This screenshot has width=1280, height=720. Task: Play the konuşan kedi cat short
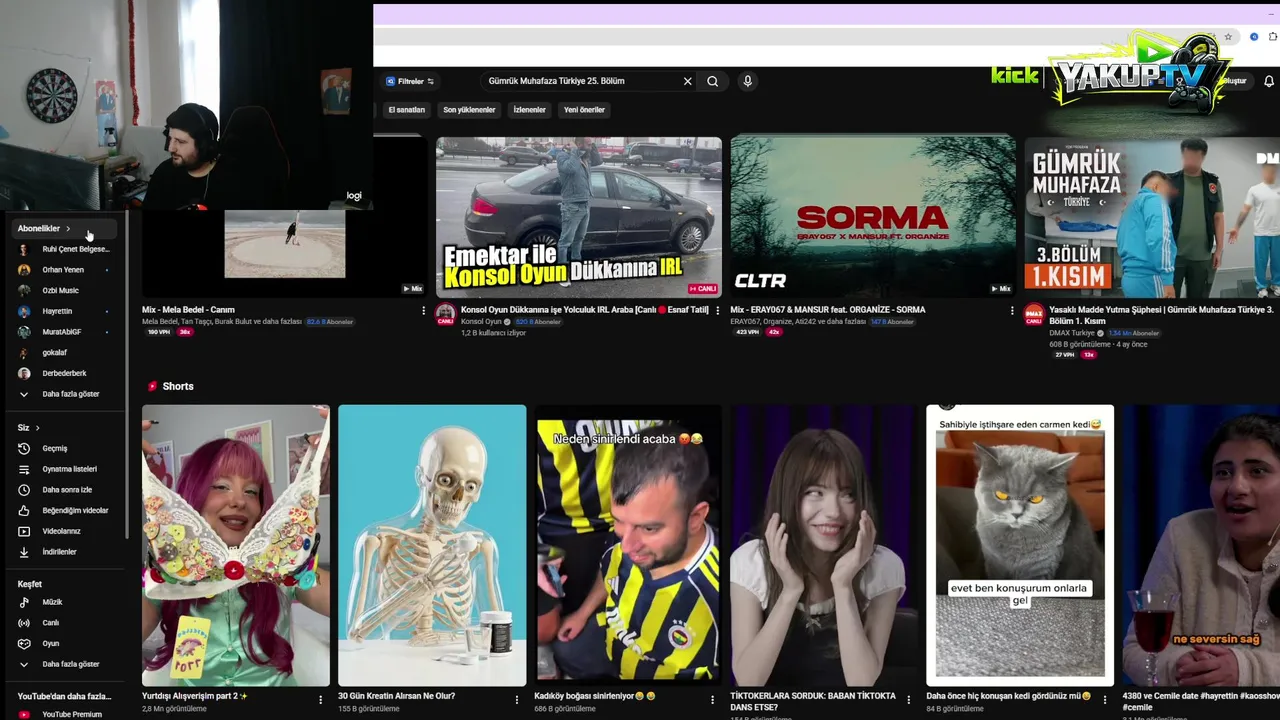(x=1020, y=545)
